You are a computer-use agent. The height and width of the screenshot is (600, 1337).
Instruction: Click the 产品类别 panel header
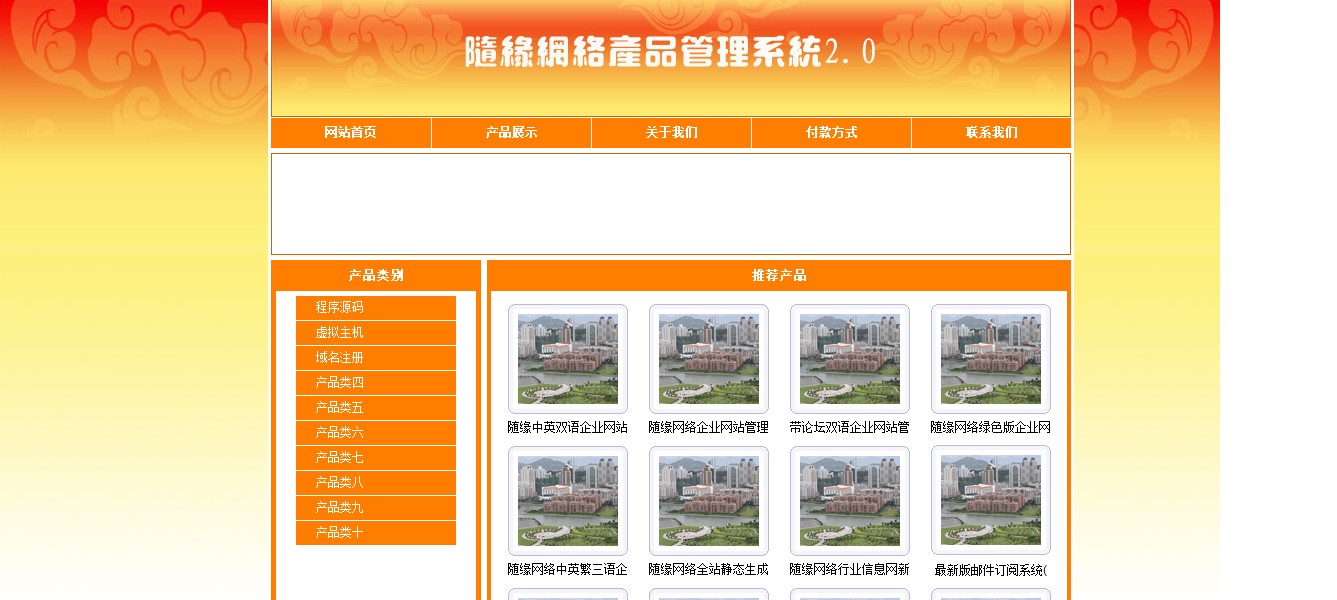pos(376,275)
